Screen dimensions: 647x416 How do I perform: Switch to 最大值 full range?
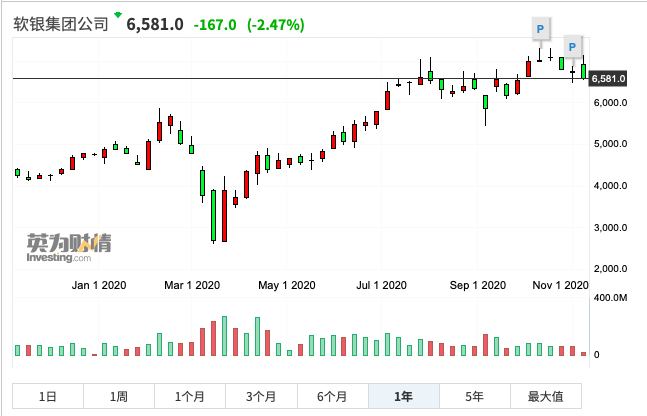click(x=546, y=396)
